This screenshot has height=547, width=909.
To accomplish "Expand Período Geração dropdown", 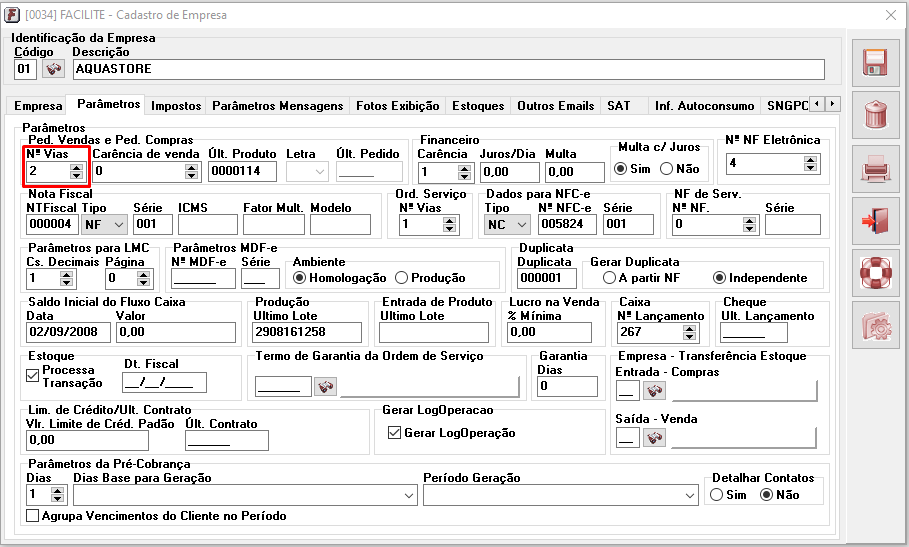I will click(690, 495).
